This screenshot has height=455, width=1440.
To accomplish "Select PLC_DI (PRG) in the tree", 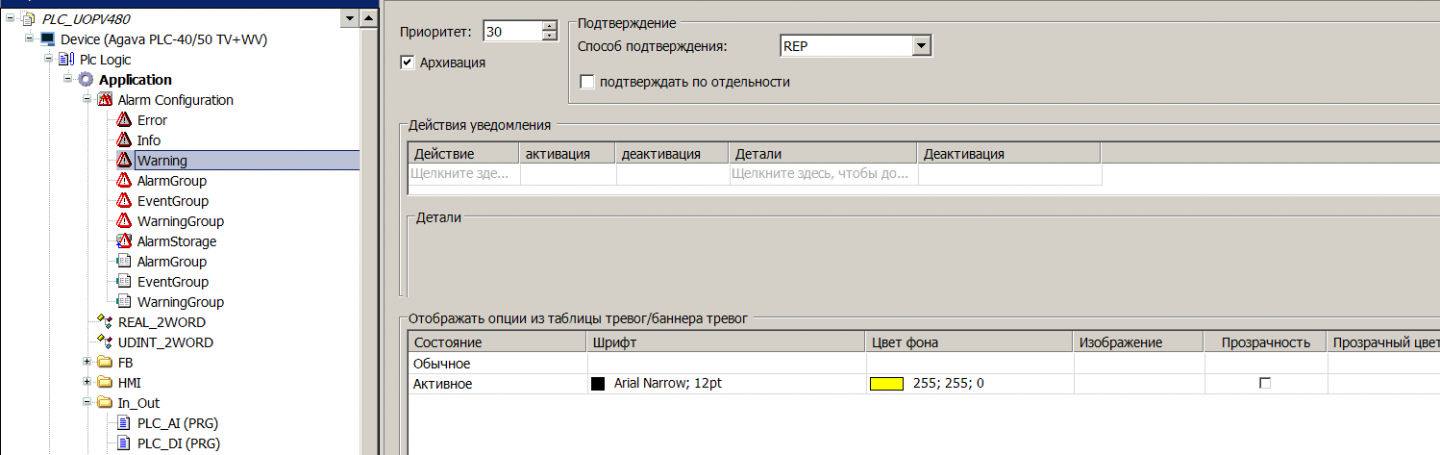I will click(x=178, y=443).
